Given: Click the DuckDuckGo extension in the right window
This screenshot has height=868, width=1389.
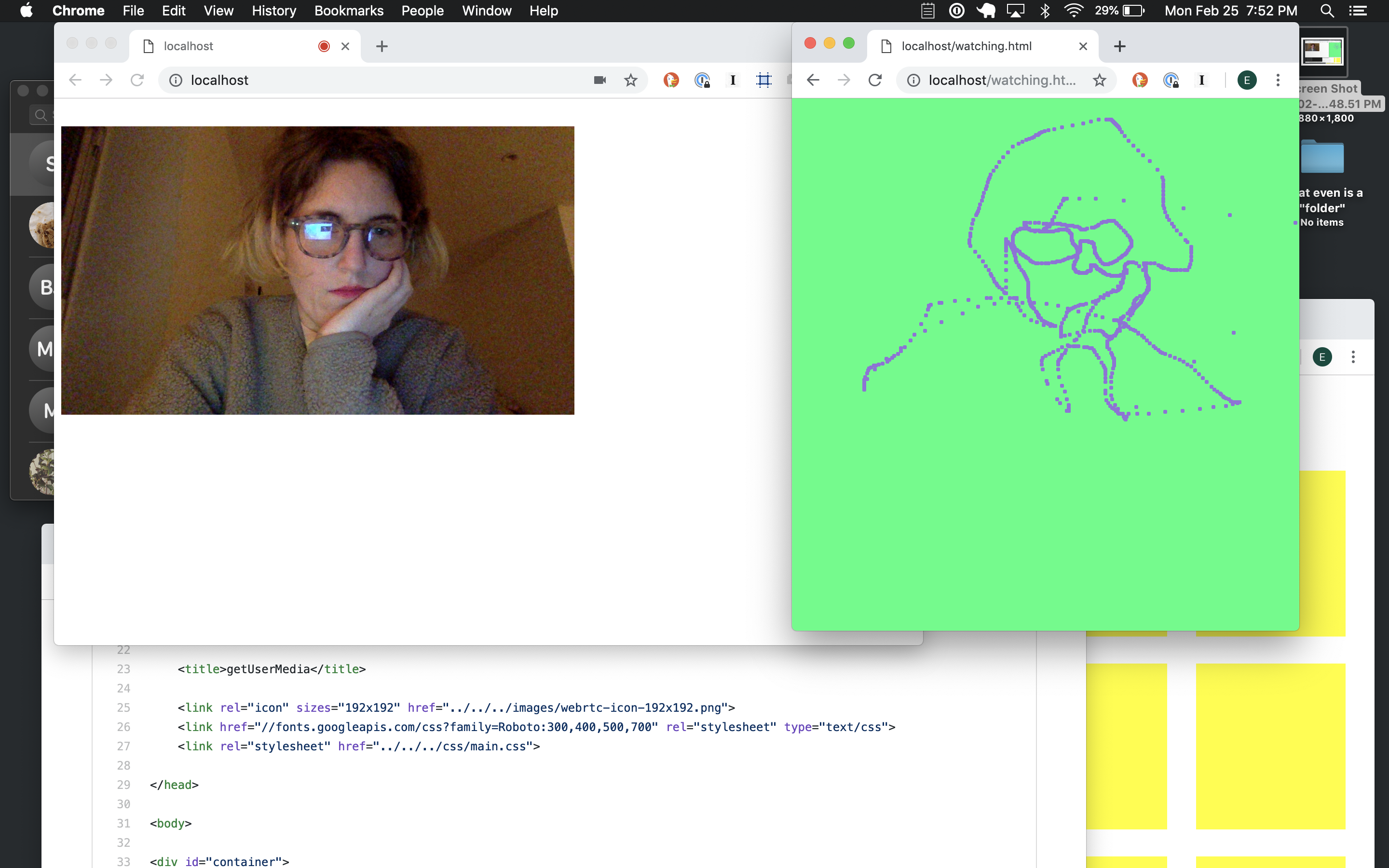Looking at the screenshot, I should pyautogui.click(x=1140, y=80).
